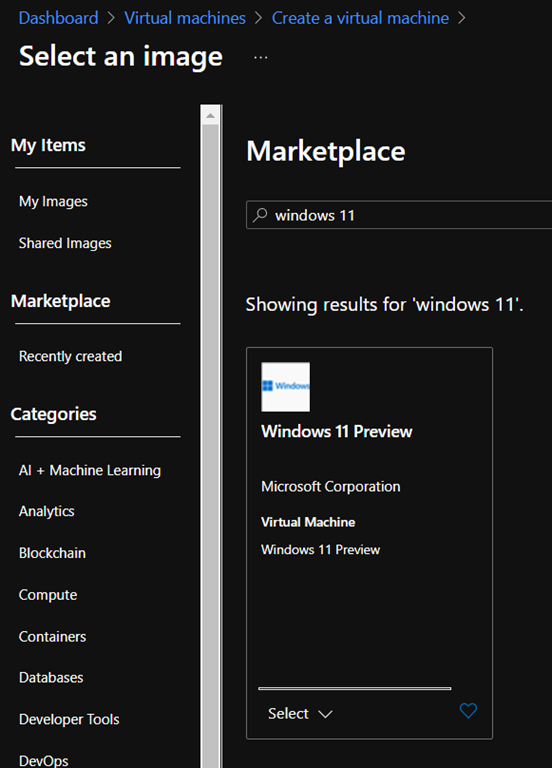Browse the Containers category

52,636
